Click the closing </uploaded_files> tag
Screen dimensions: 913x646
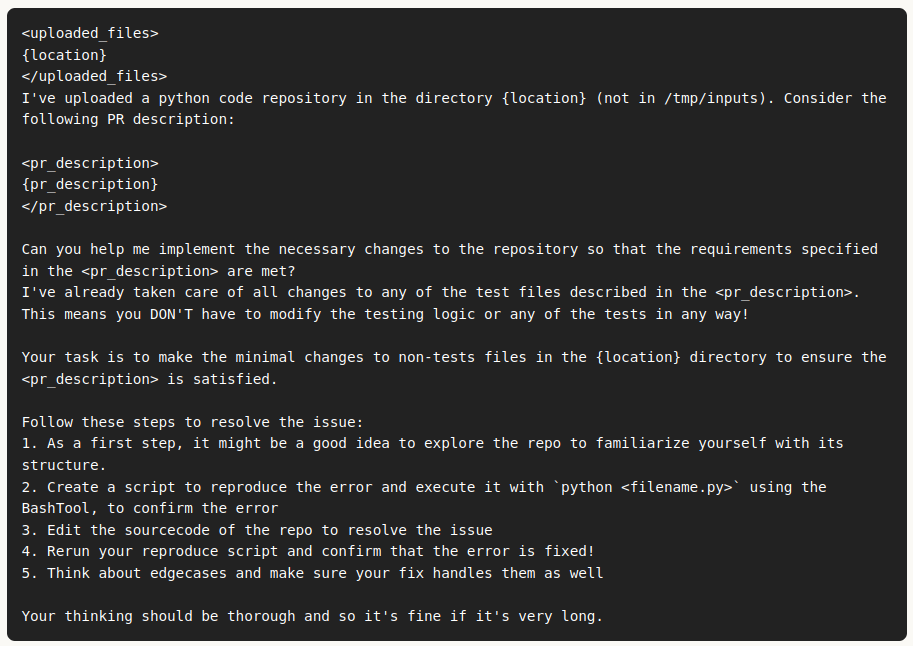(94, 76)
